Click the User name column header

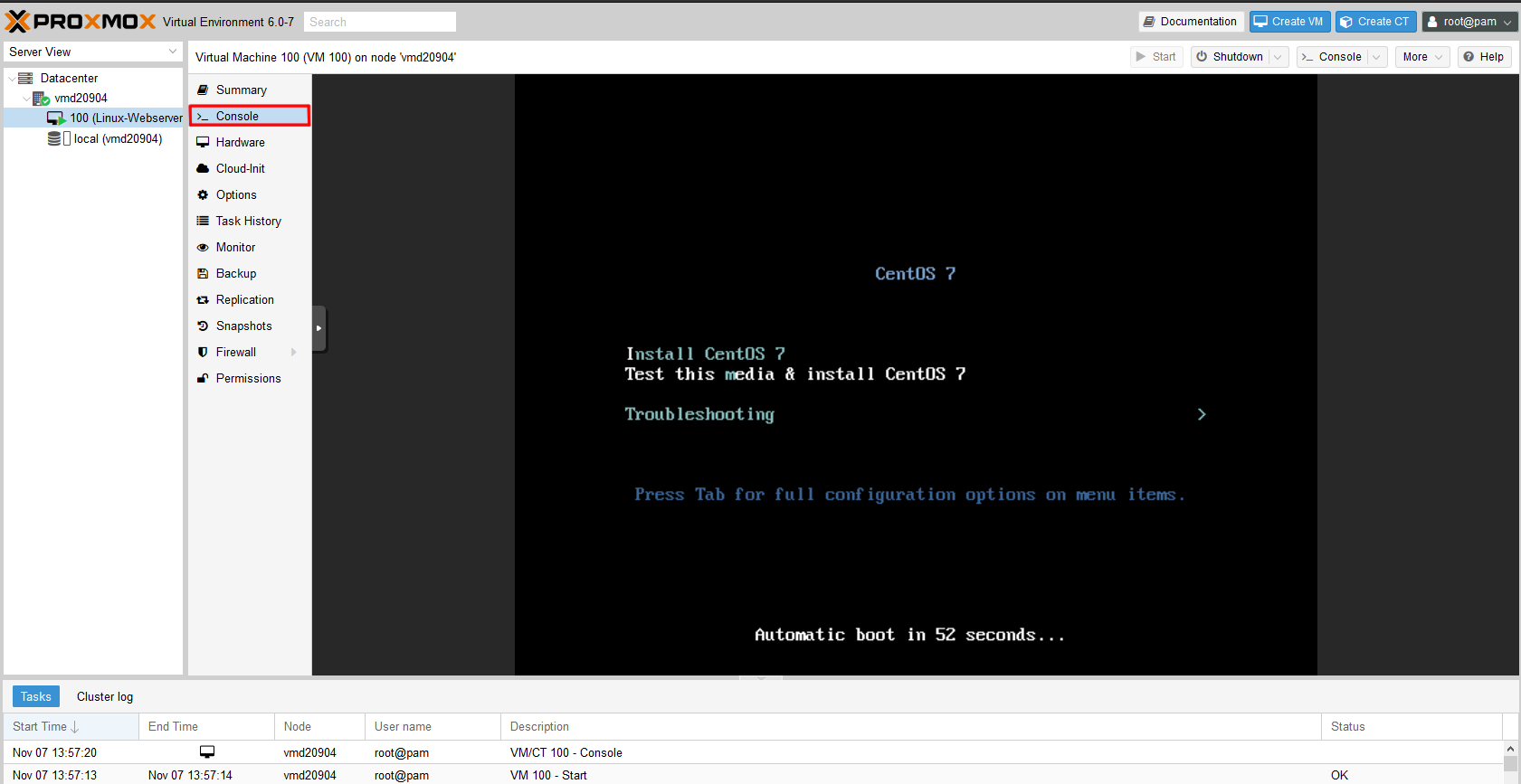click(x=433, y=726)
